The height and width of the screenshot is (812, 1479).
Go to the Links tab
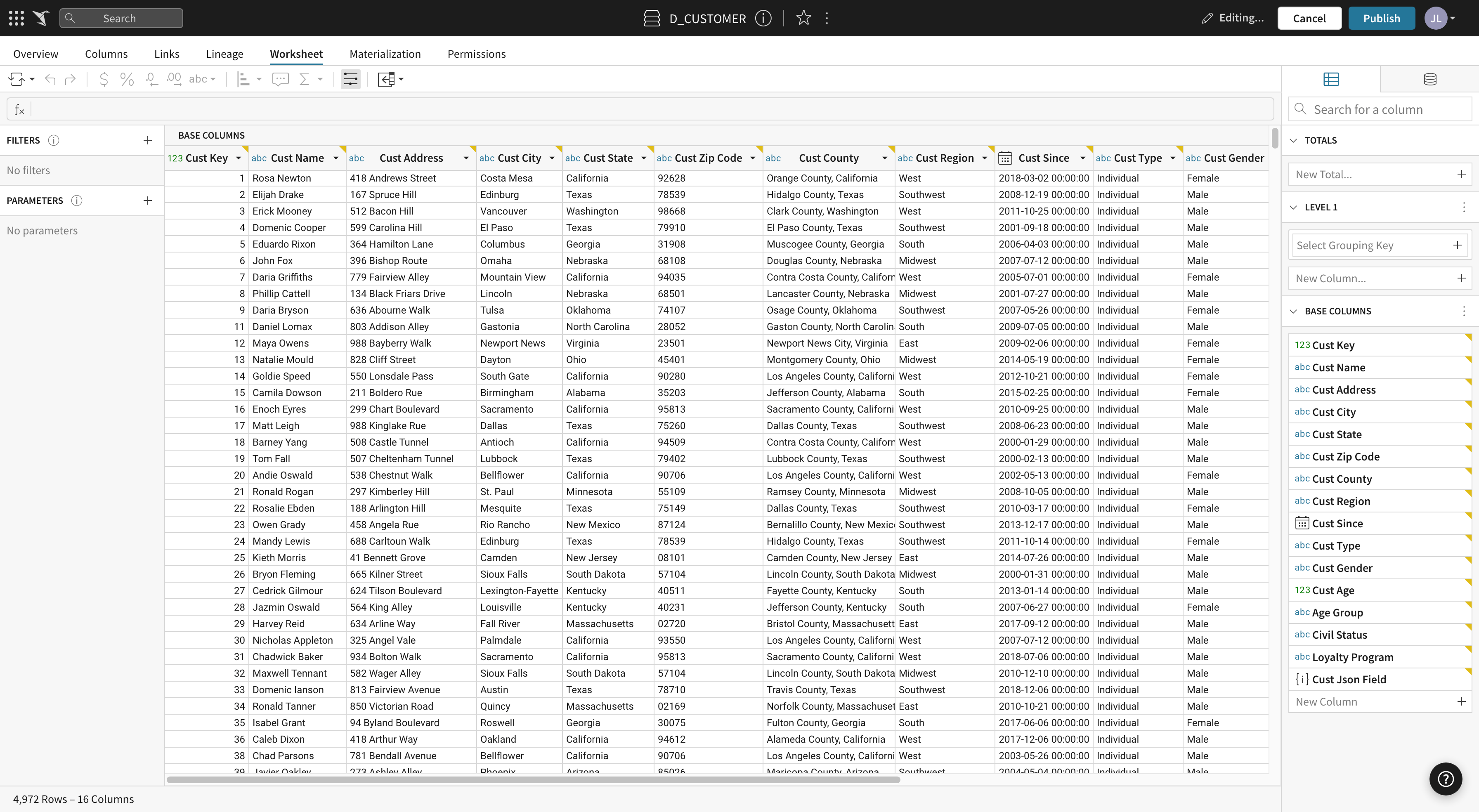(166, 54)
